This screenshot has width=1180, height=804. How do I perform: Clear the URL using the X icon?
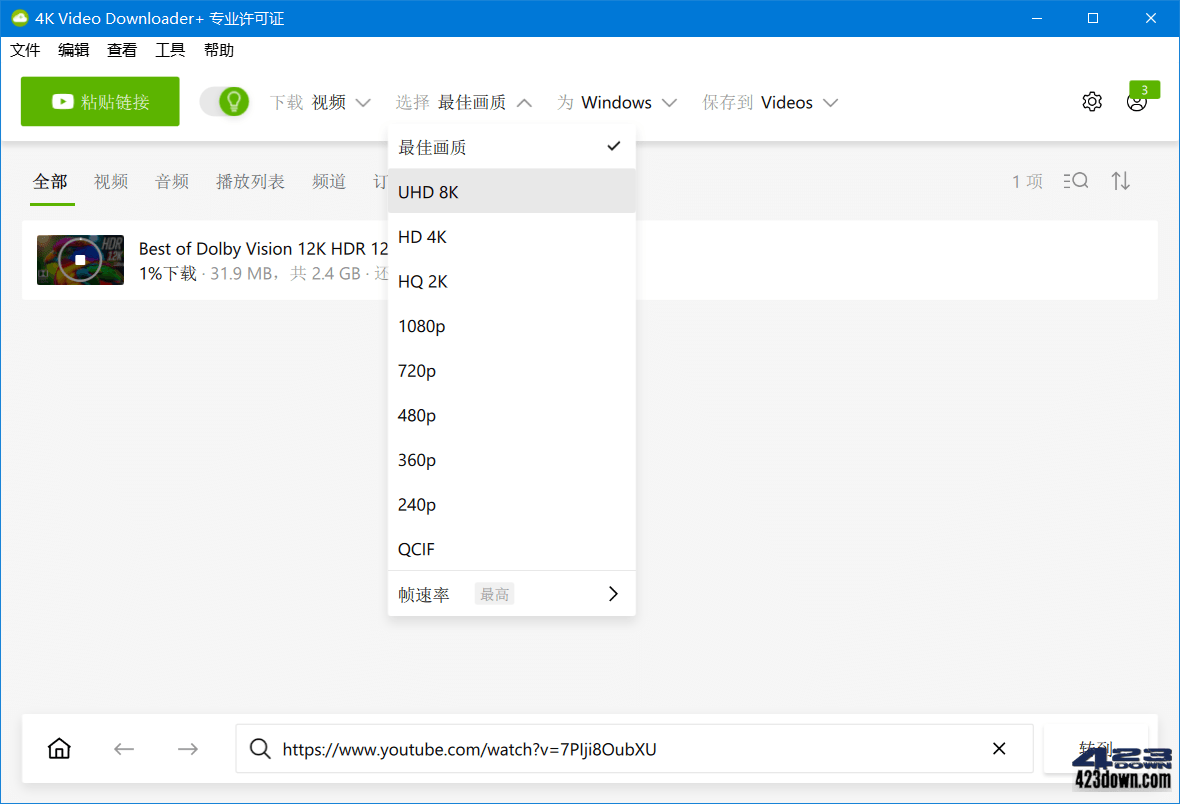point(998,748)
